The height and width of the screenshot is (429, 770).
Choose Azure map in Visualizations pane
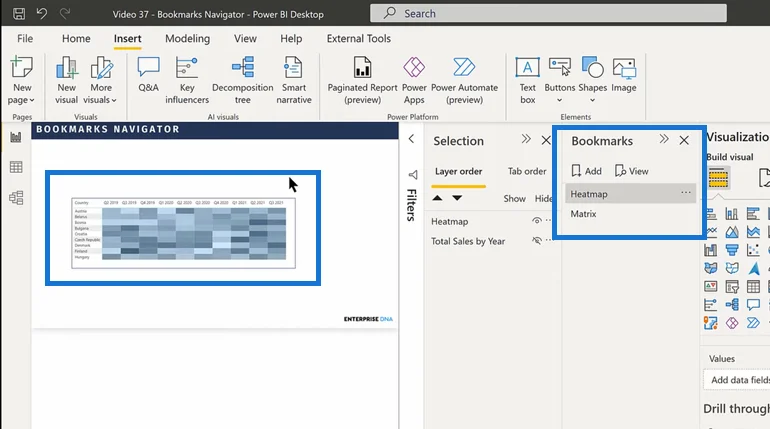click(753, 268)
